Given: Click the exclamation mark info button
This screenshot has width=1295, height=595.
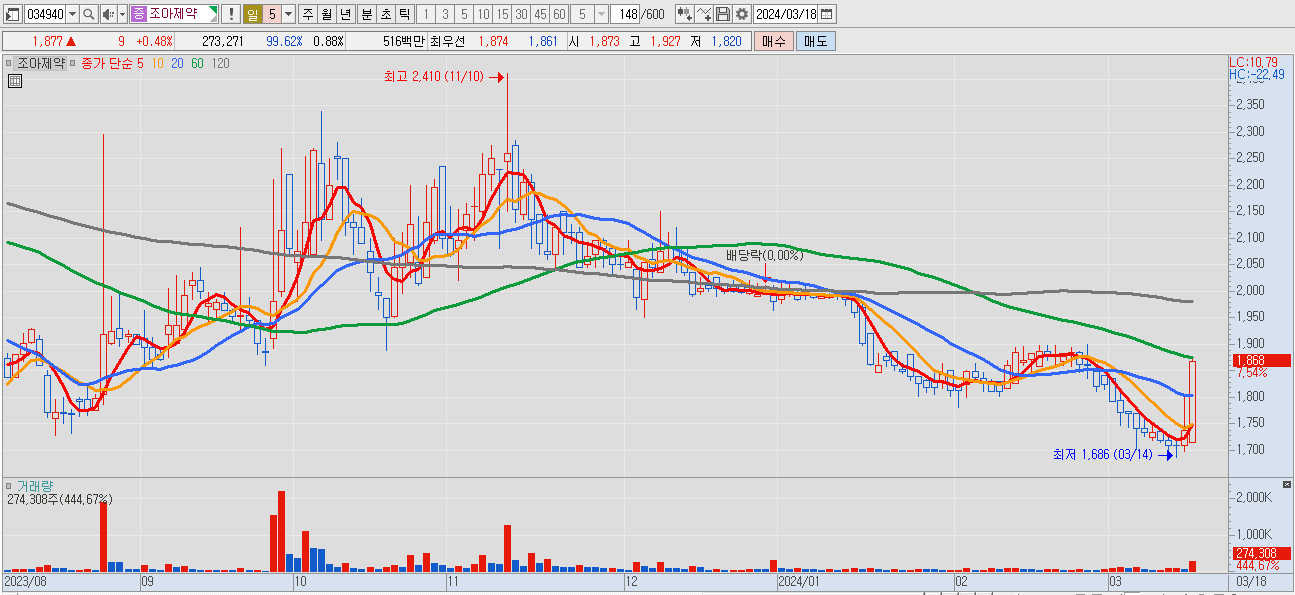Looking at the screenshot, I should pyautogui.click(x=230, y=14).
